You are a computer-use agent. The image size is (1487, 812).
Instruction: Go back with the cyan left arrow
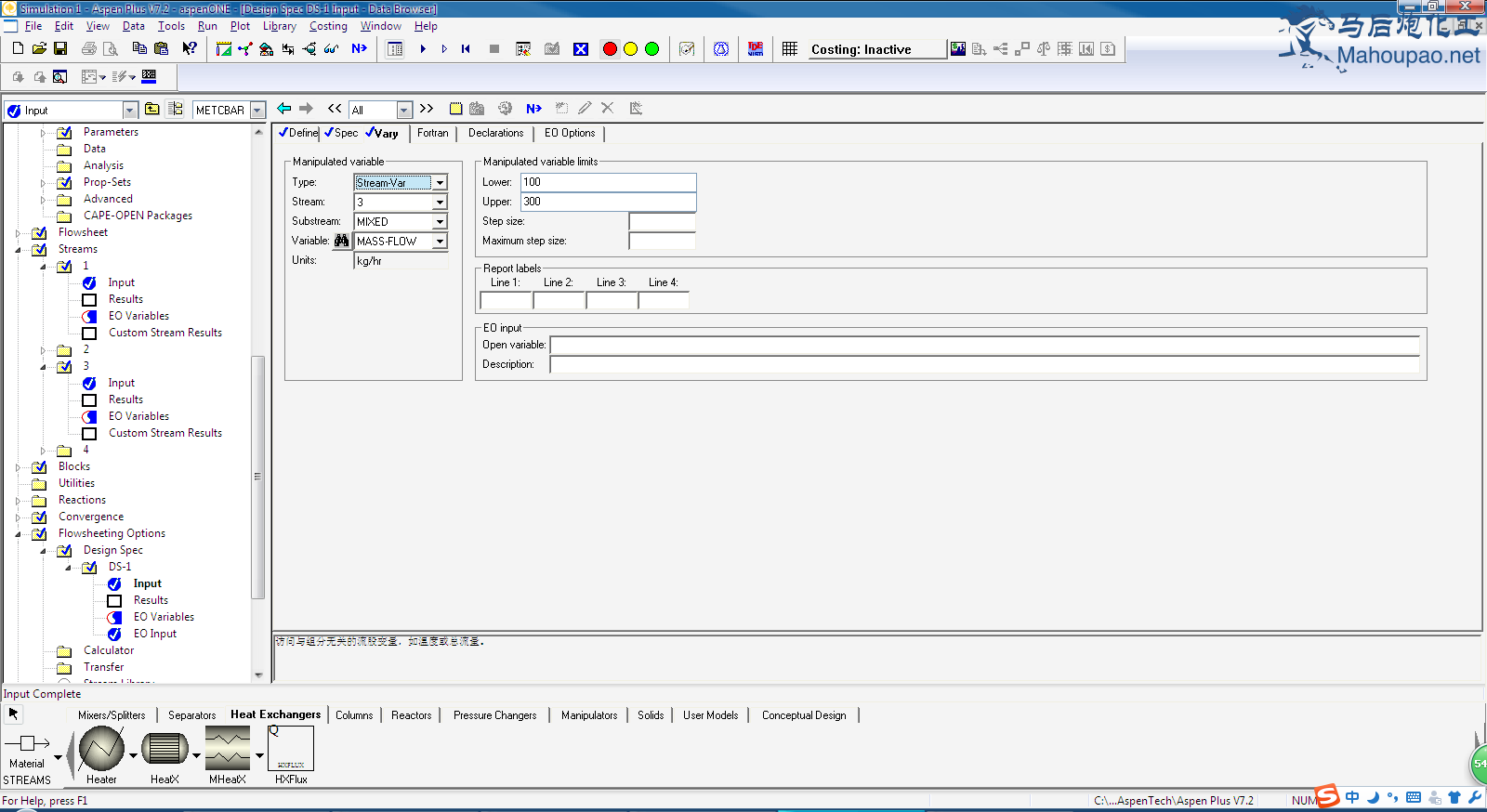(x=284, y=109)
